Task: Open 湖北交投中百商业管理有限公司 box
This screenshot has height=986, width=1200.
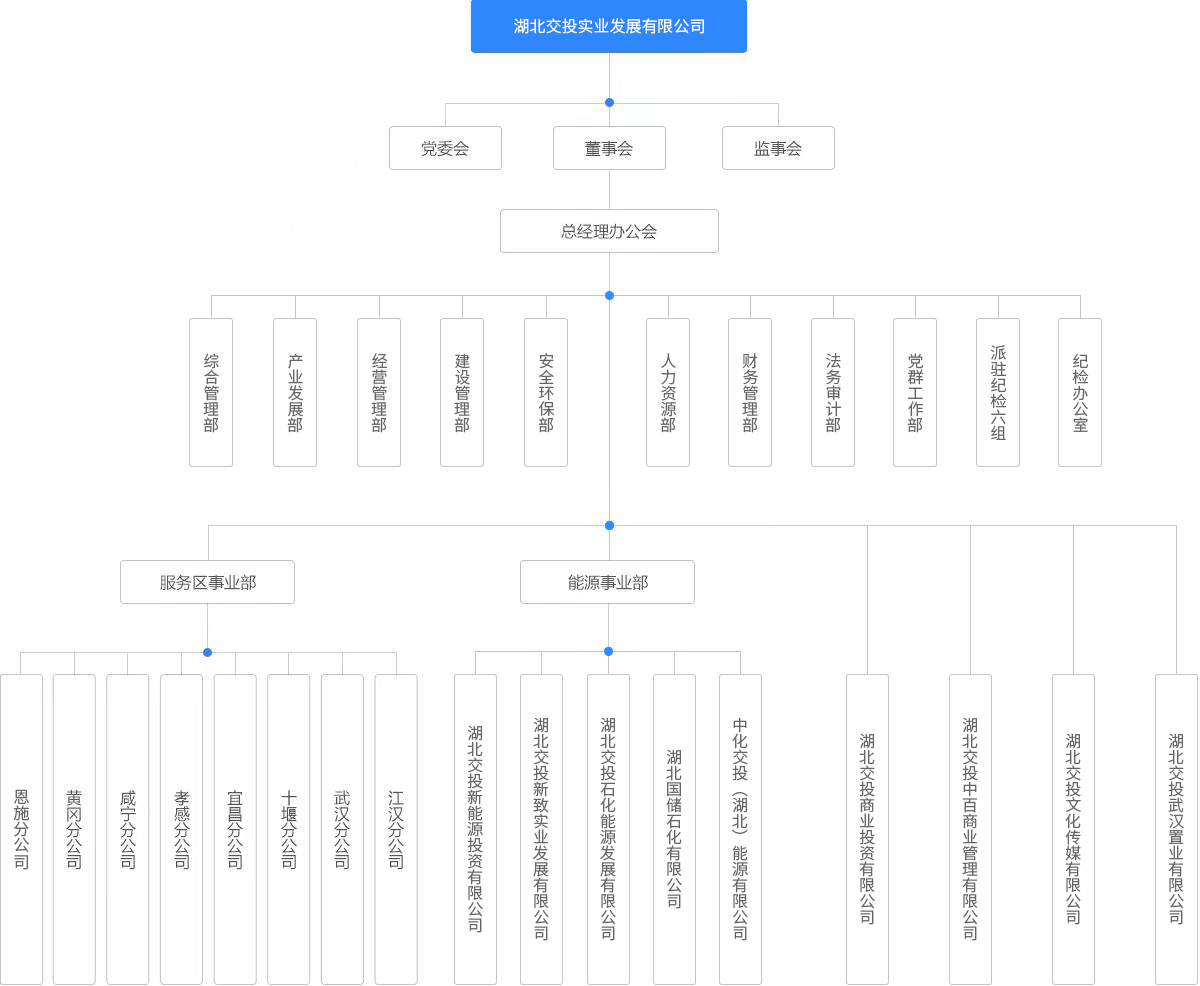Action: [970, 830]
